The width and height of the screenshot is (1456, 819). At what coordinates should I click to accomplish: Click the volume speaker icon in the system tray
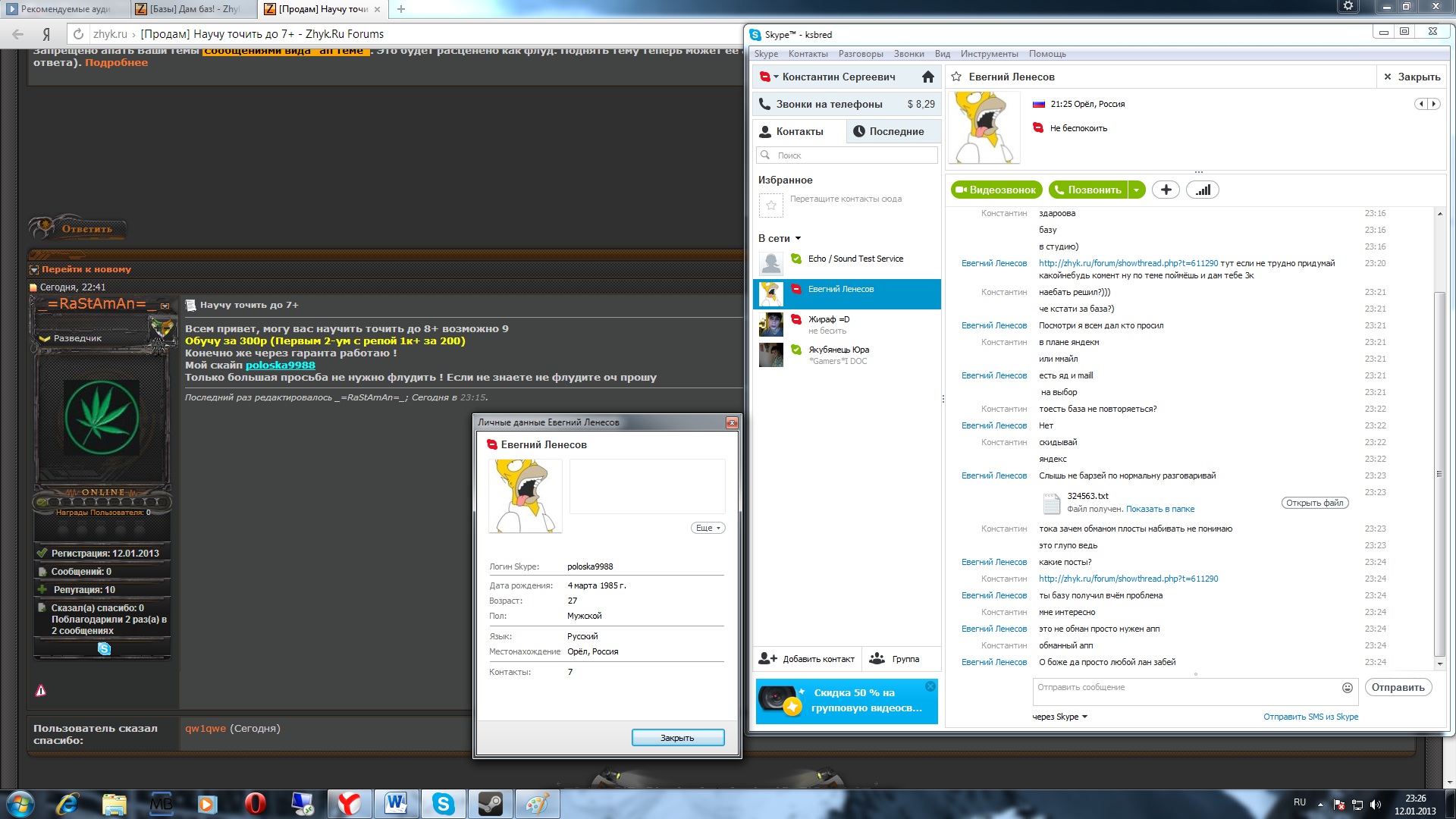(1376, 804)
